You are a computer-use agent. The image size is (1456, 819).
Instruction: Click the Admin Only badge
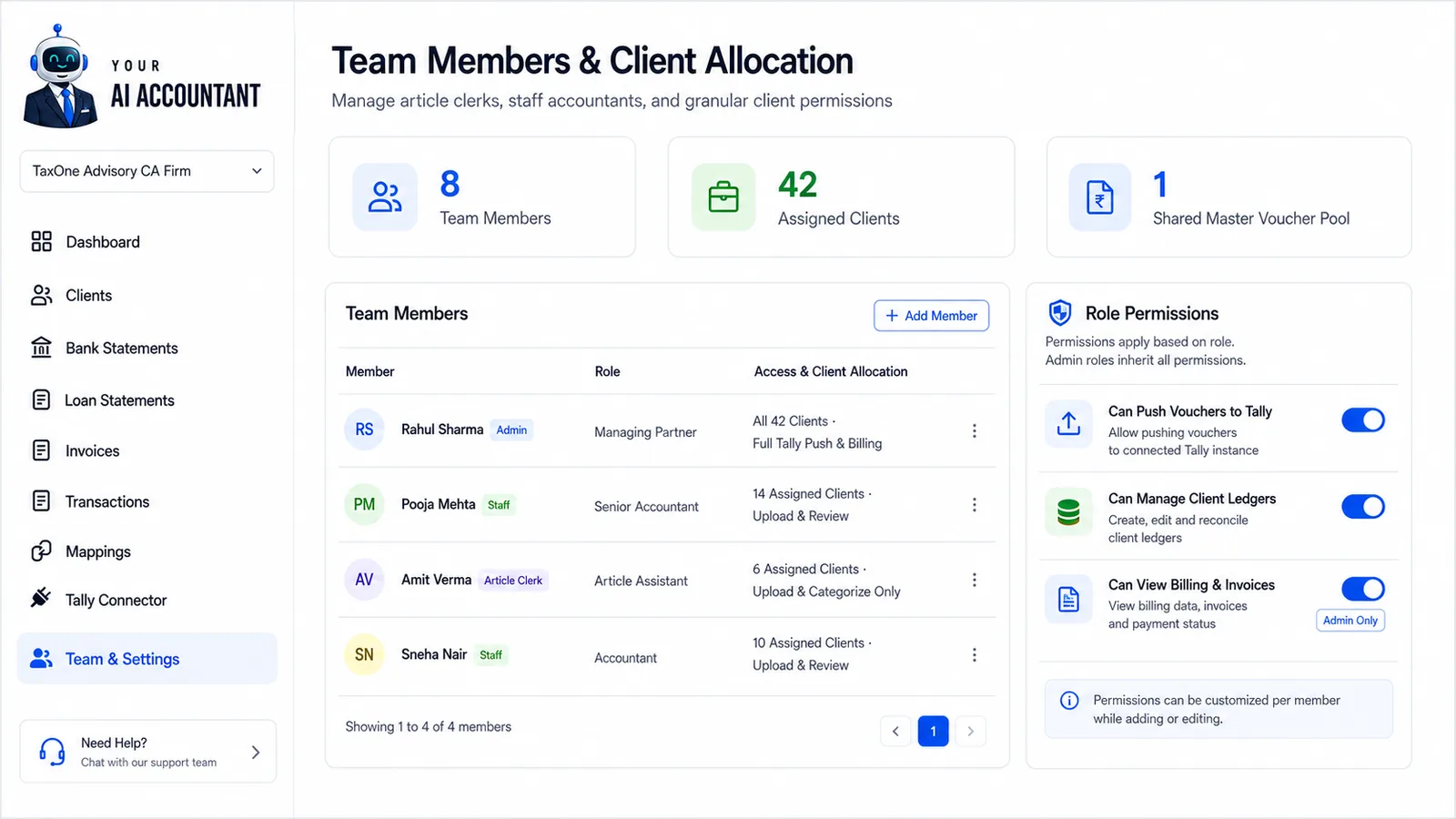coord(1350,621)
